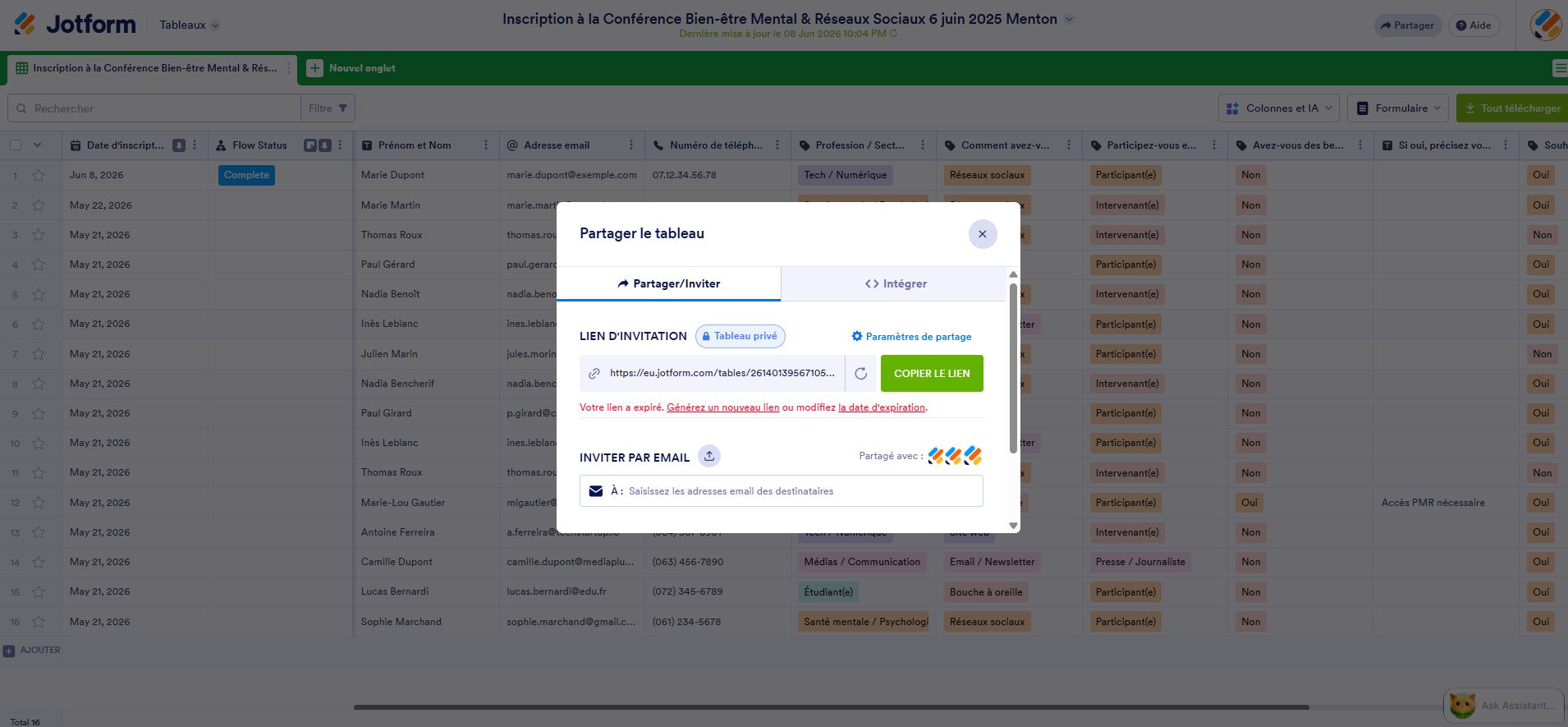The height and width of the screenshot is (727, 1568).
Task: Click the dialog vertical scrollbar
Action: click(x=1013, y=368)
